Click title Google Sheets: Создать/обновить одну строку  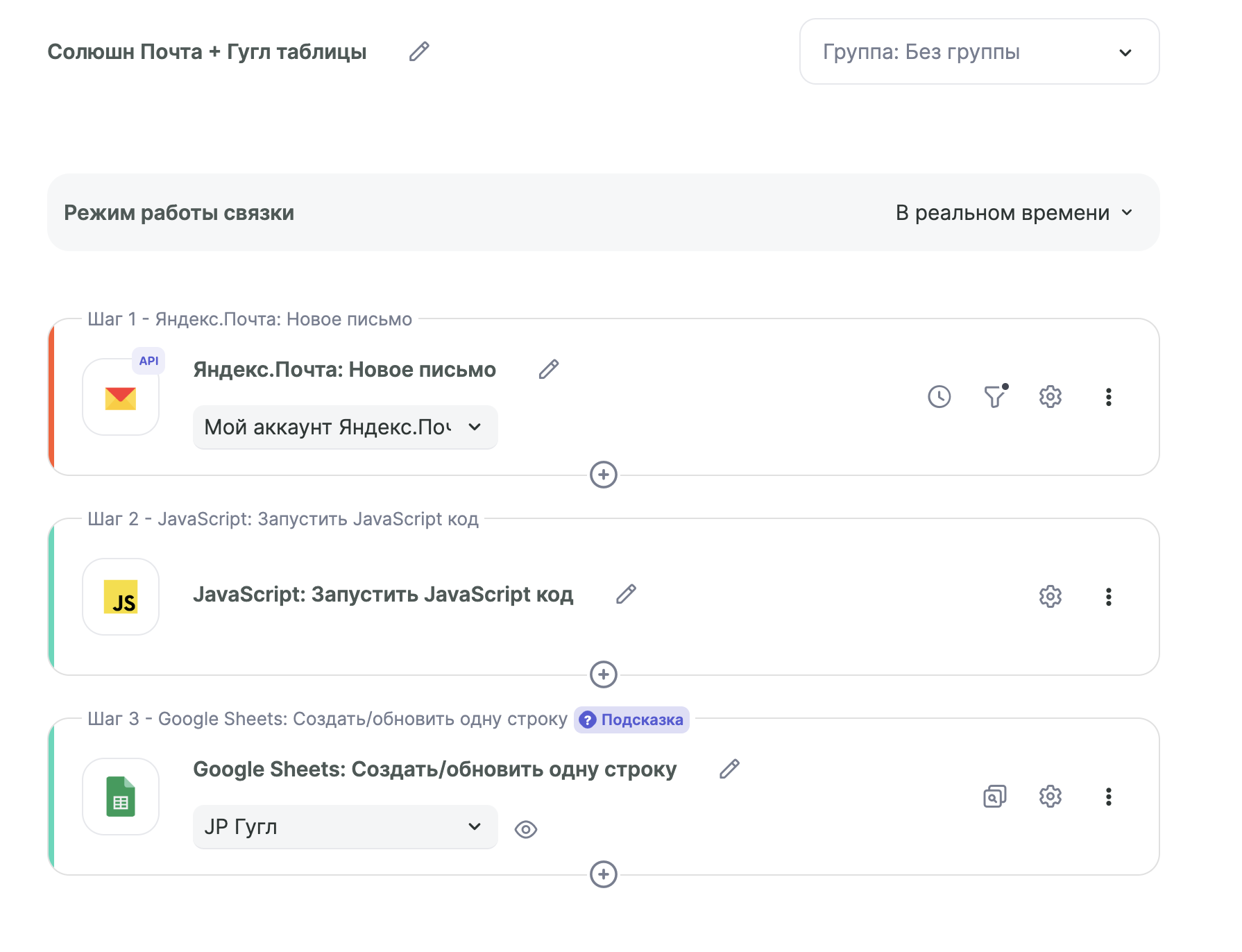(435, 769)
